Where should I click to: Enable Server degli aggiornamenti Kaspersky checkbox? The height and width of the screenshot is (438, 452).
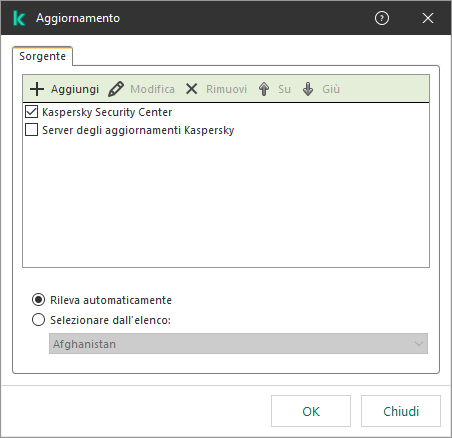[x=31, y=130]
